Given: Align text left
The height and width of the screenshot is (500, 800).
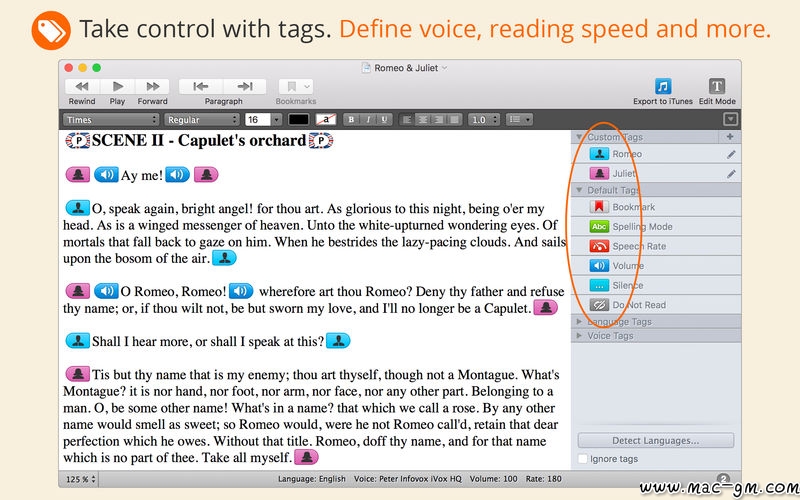Looking at the screenshot, I should pyautogui.click(x=407, y=119).
